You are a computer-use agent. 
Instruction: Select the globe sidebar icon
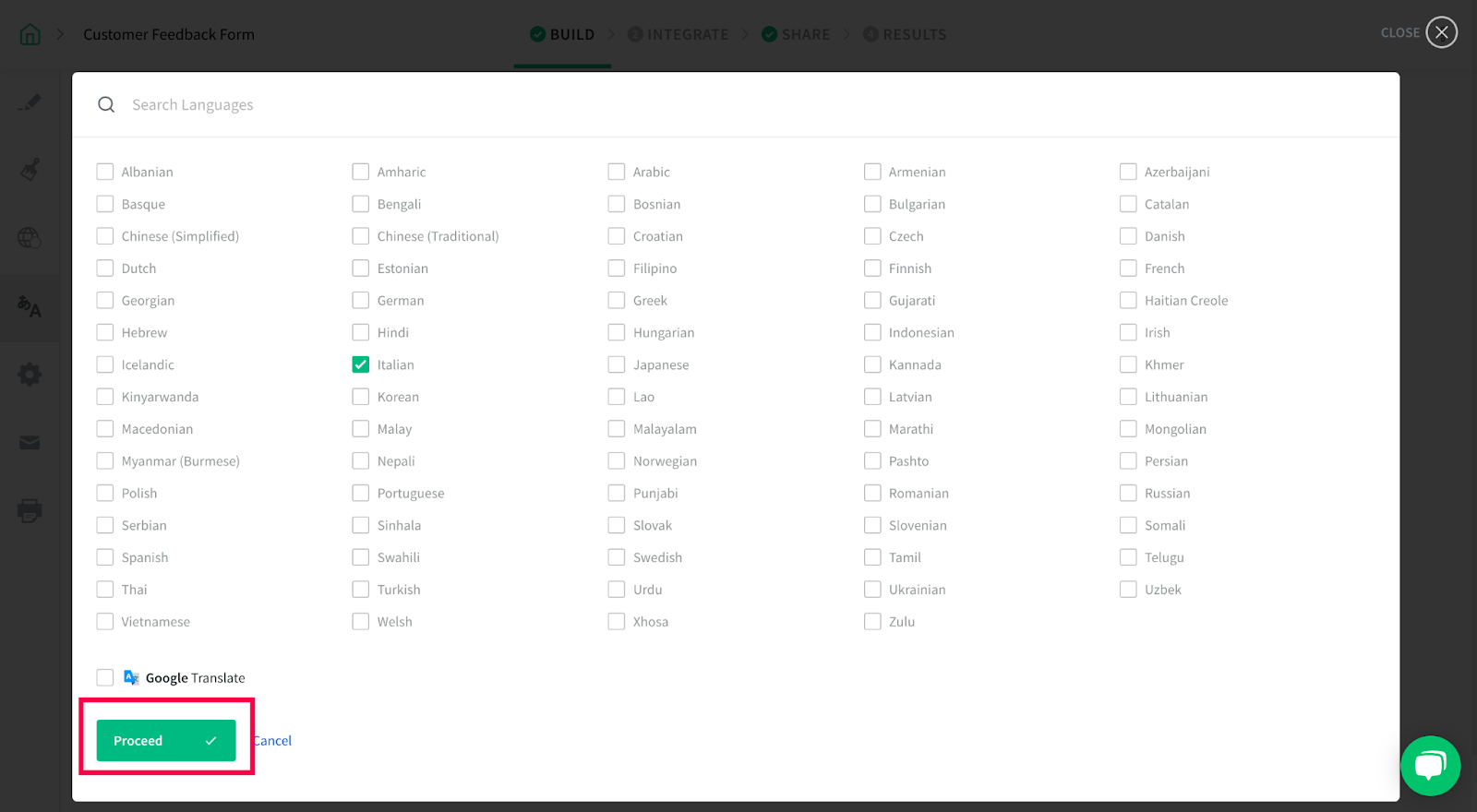[x=30, y=238]
